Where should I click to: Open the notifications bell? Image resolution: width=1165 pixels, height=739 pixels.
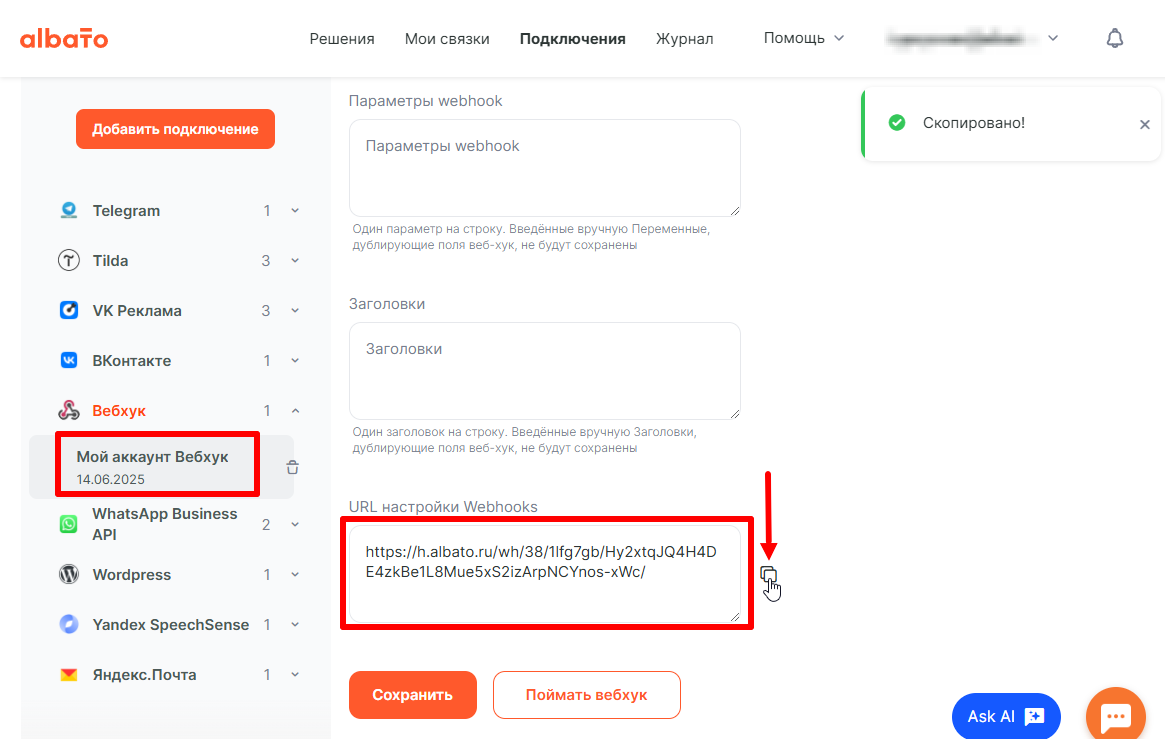(1114, 39)
